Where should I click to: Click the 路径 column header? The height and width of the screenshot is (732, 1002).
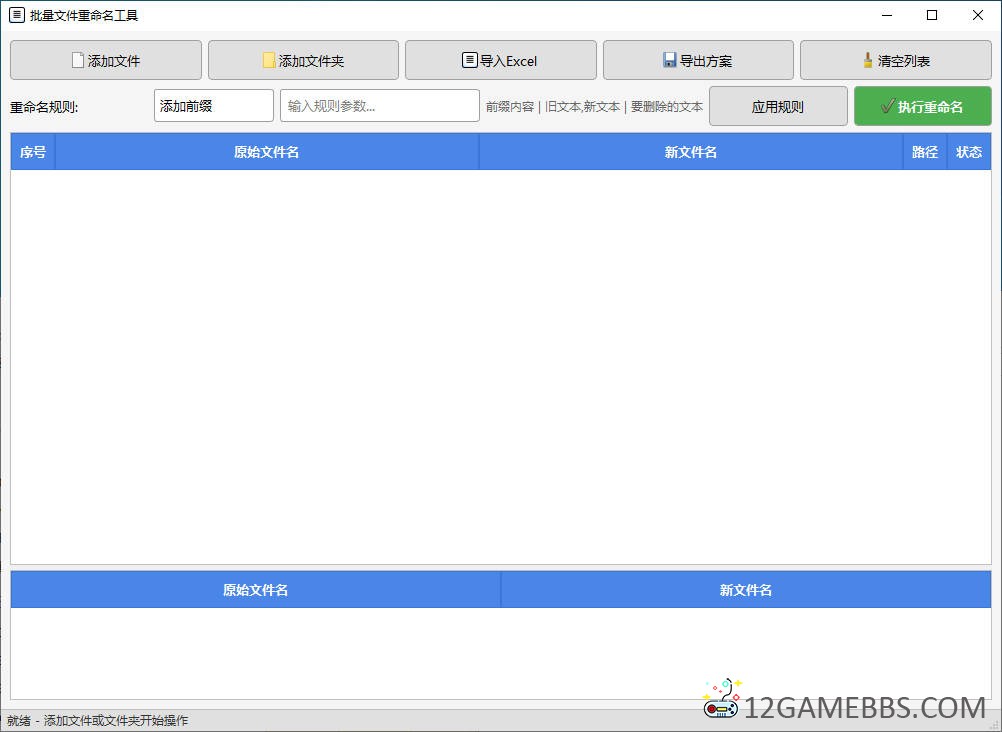pos(925,152)
